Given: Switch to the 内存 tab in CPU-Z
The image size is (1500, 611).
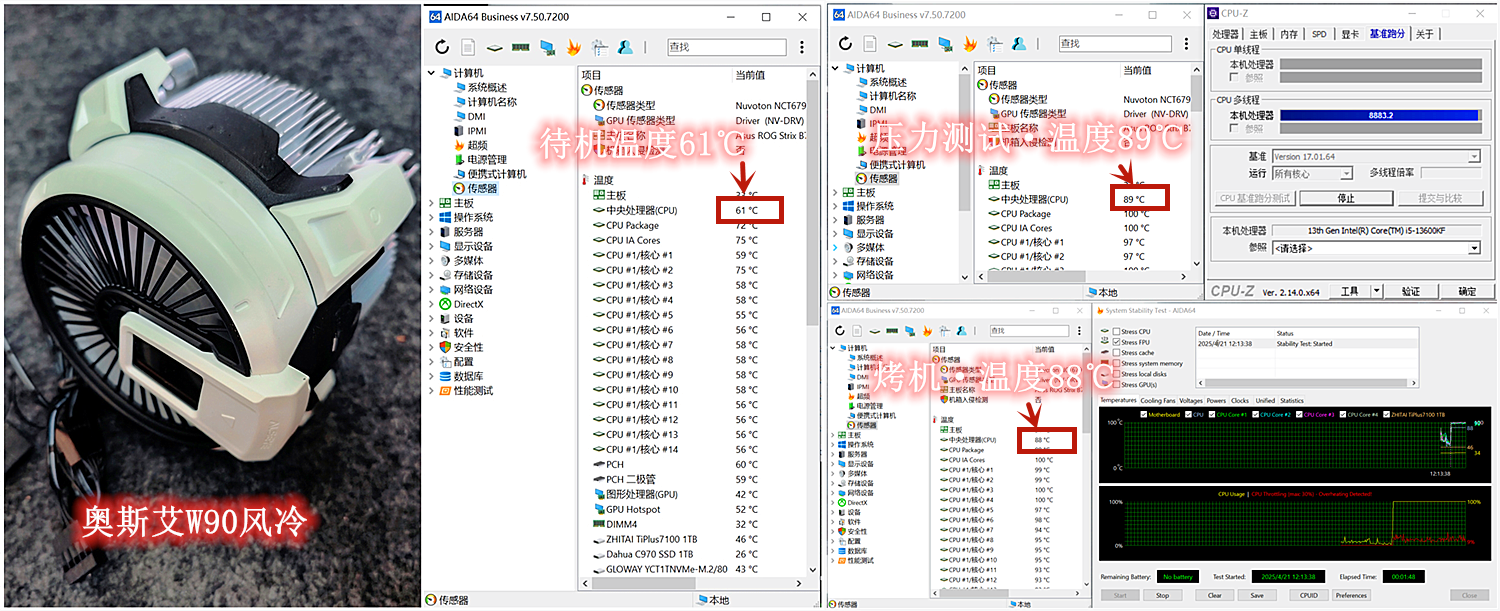Looking at the screenshot, I should (x=1289, y=34).
